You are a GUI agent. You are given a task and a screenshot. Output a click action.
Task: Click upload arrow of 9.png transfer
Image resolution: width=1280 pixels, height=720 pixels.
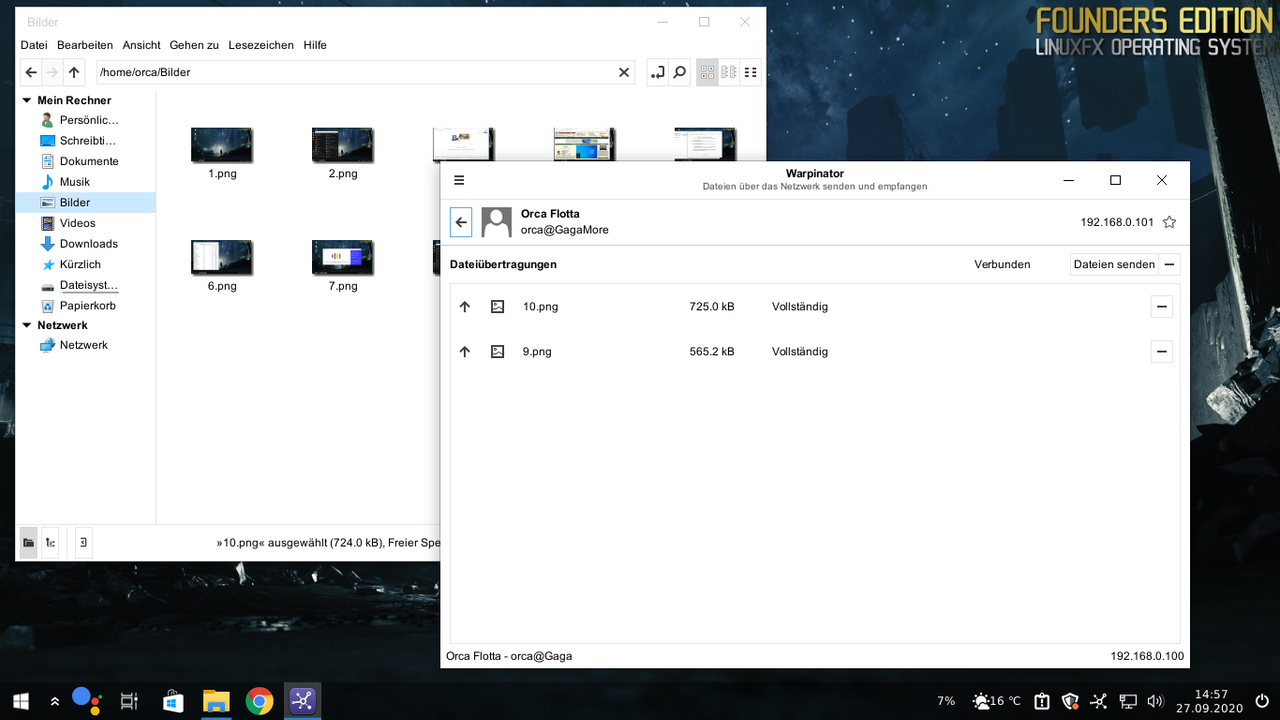coord(464,352)
